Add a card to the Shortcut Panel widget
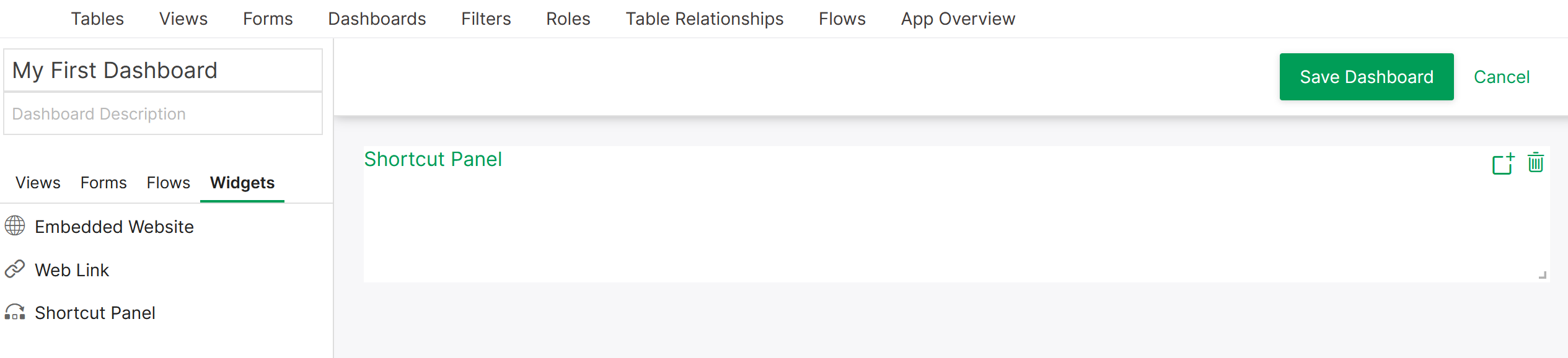Viewport: 1568px width, 358px height. pyautogui.click(x=1502, y=163)
